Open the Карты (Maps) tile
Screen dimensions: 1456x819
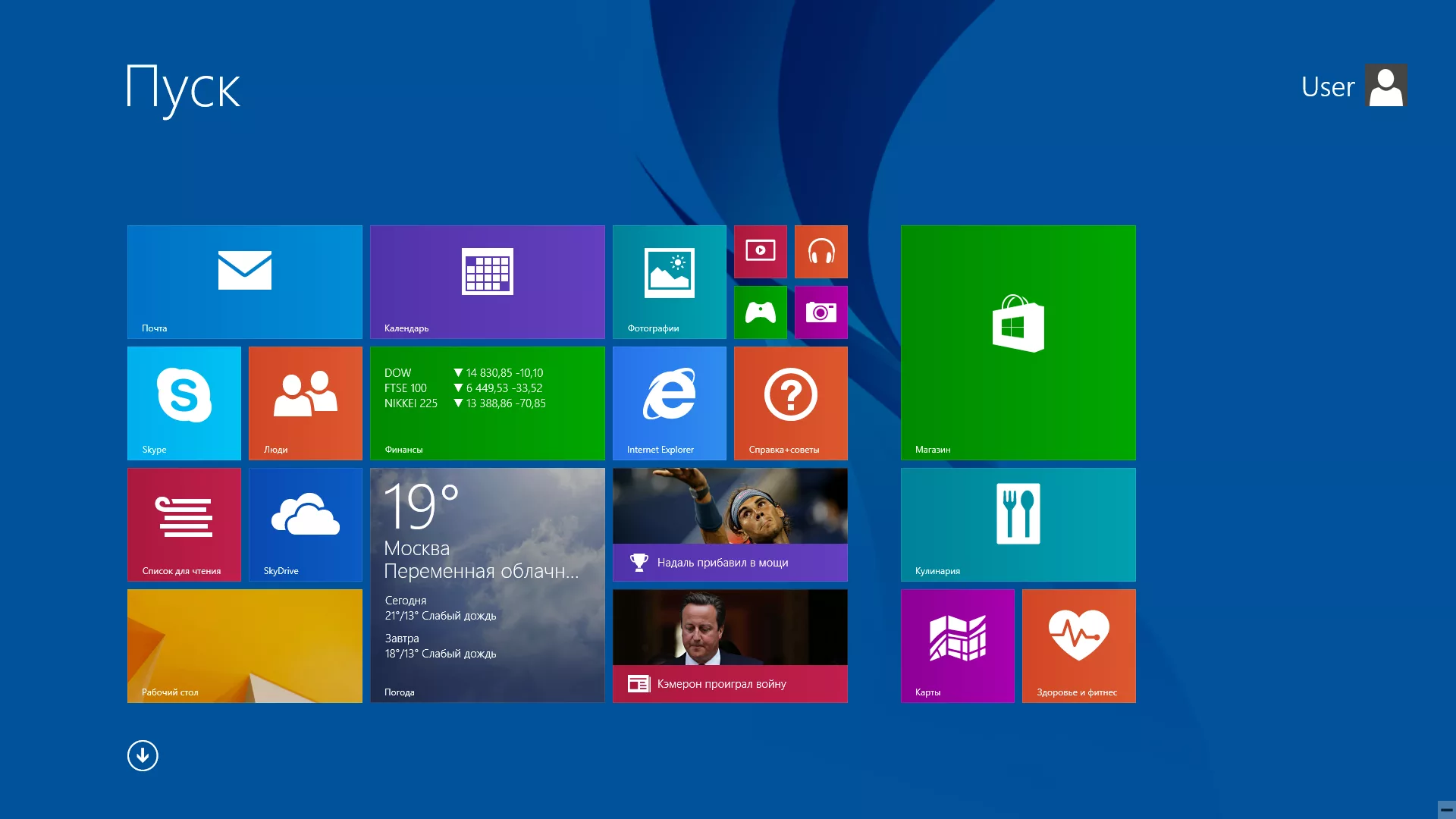pos(957,645)
